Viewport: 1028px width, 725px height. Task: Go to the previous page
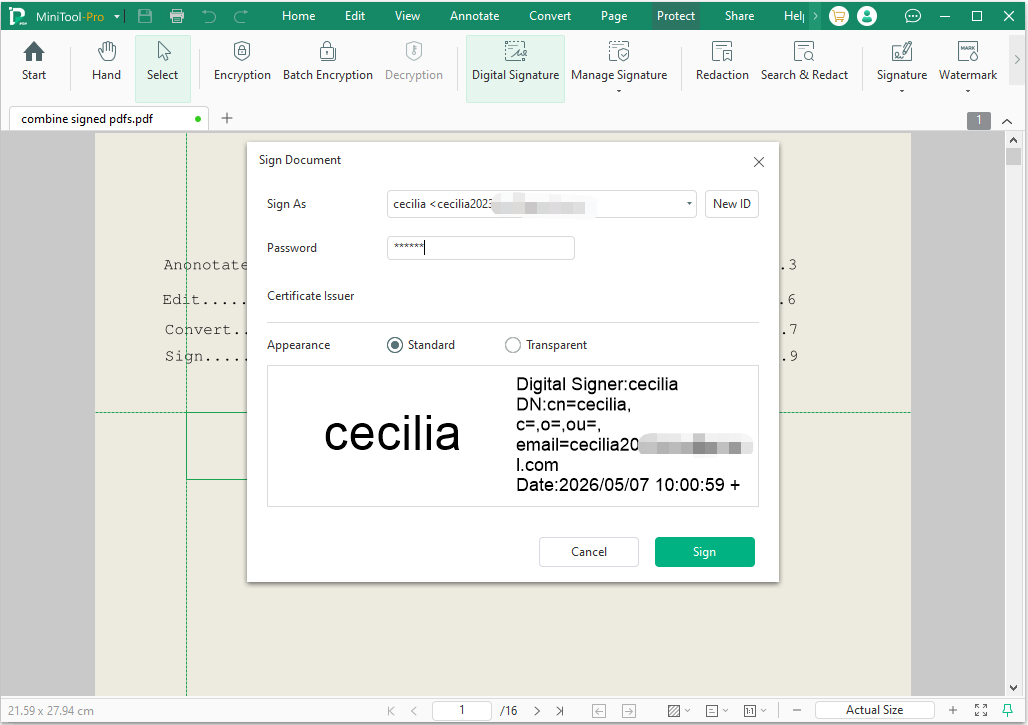tap(414, 711)
